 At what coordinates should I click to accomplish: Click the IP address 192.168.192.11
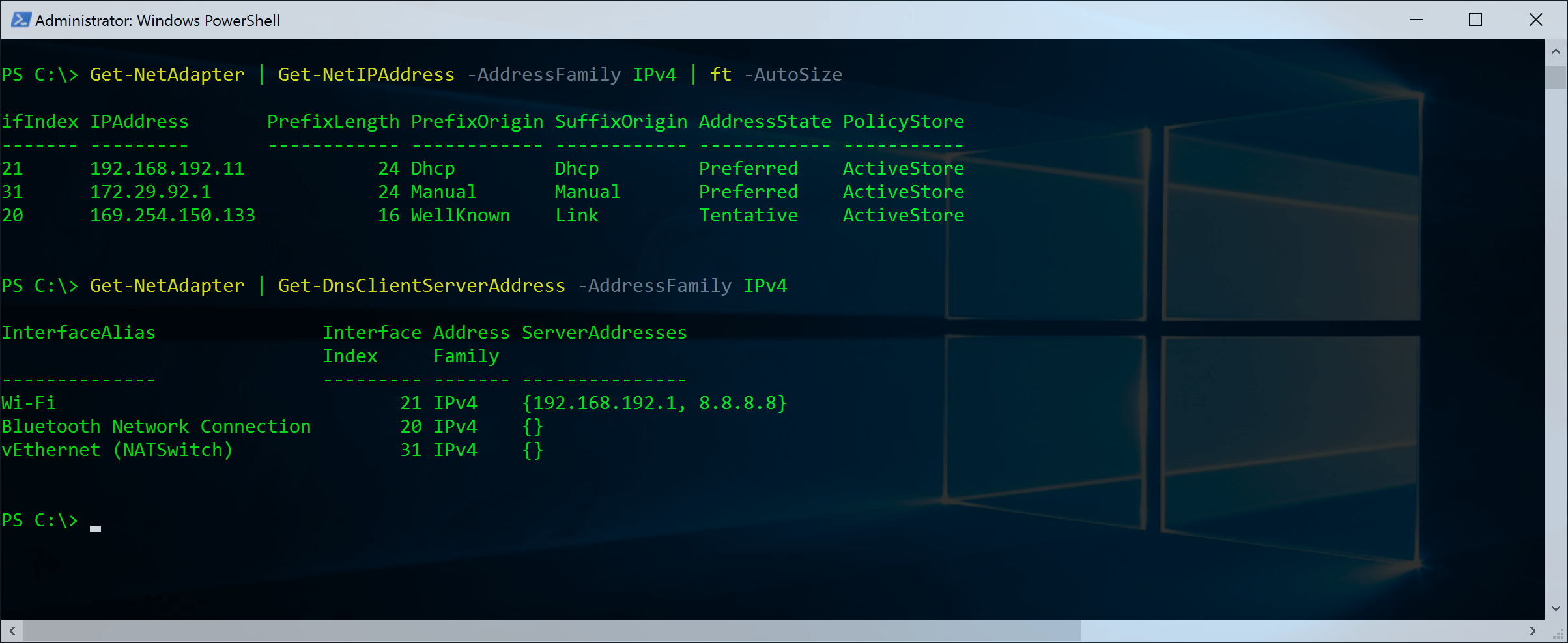pos(167,169)
